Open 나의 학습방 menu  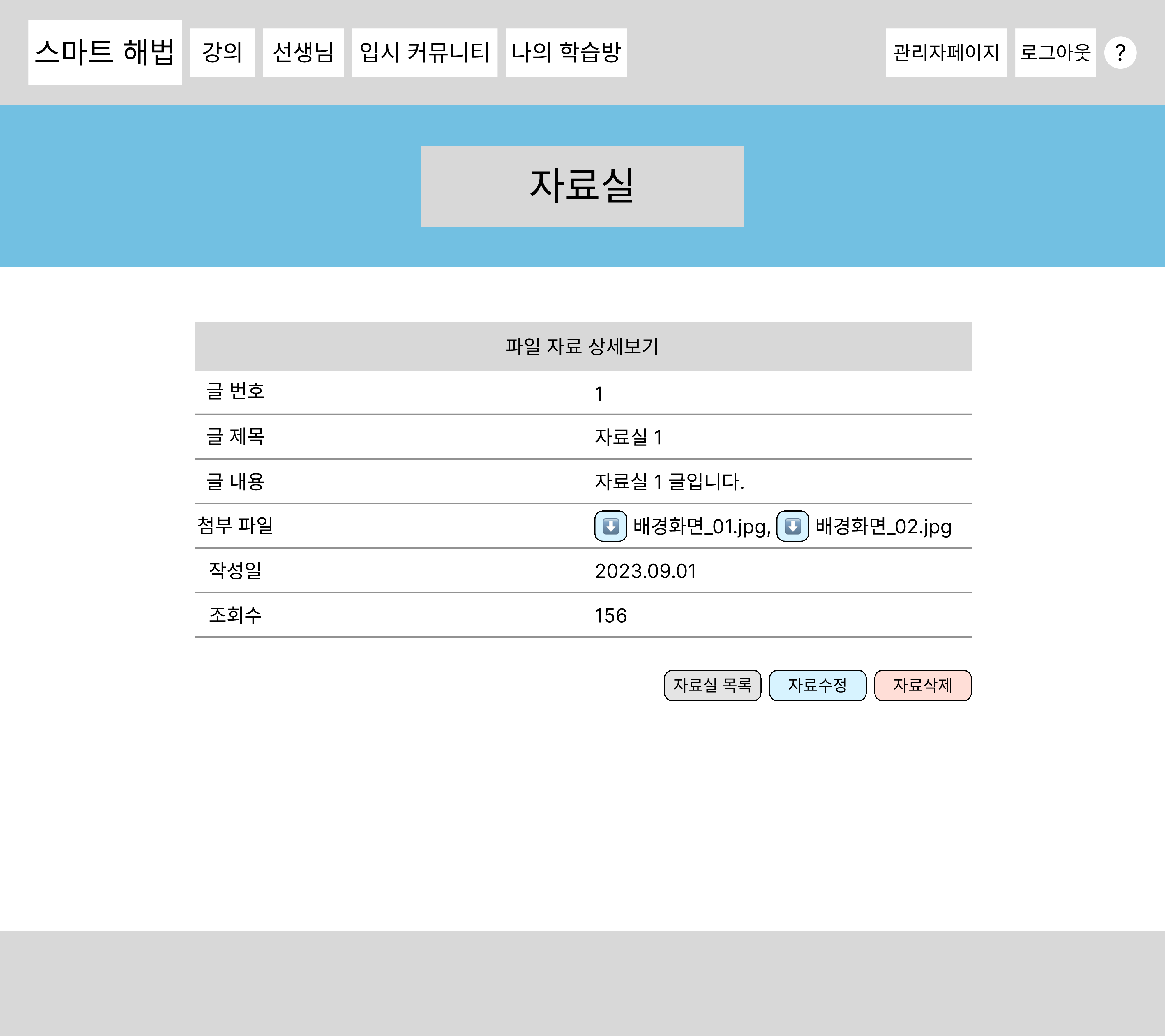point(565,52)
